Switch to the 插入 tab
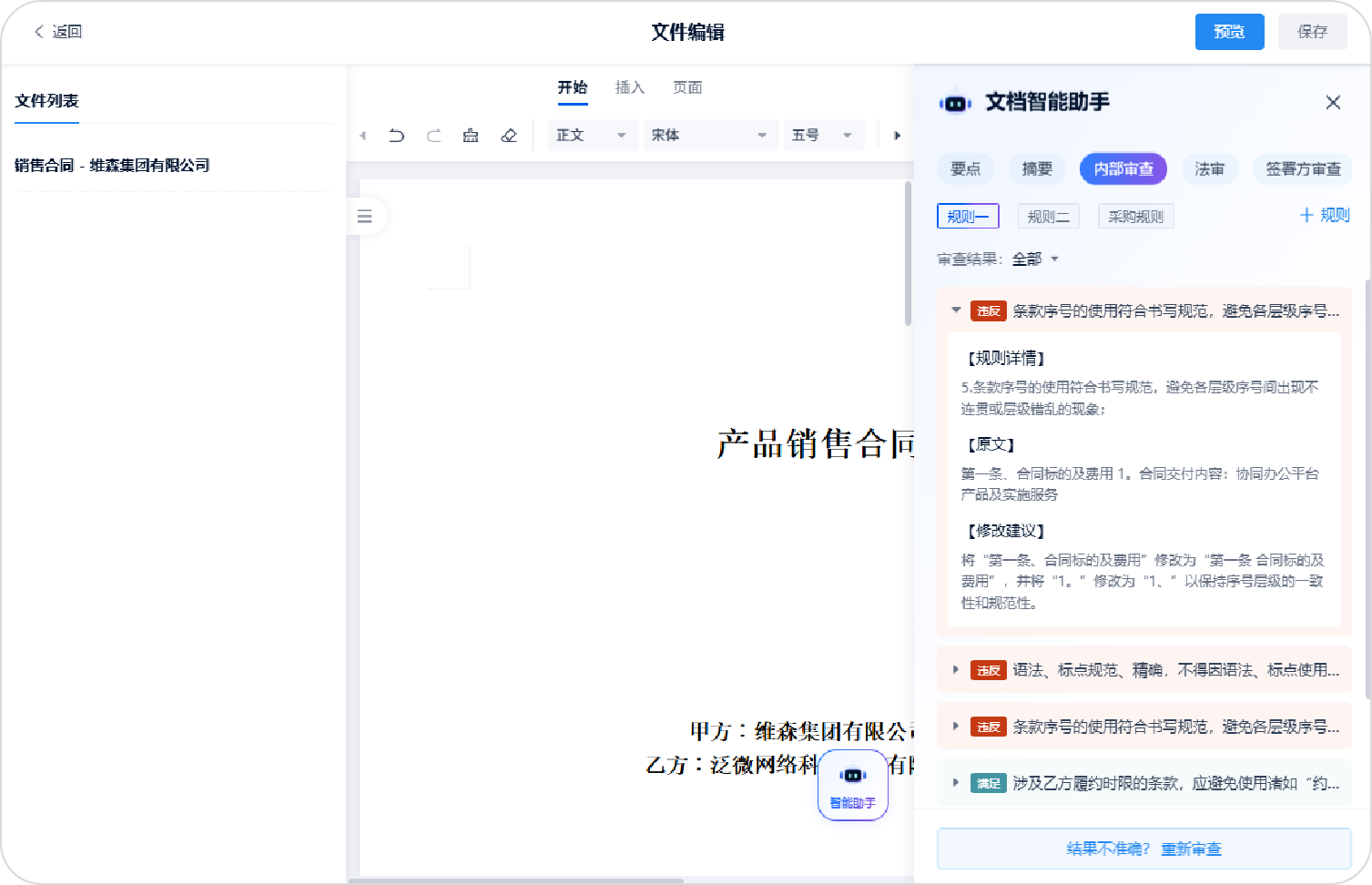Viewport: 1372px width, 885px height. (629, 87)
